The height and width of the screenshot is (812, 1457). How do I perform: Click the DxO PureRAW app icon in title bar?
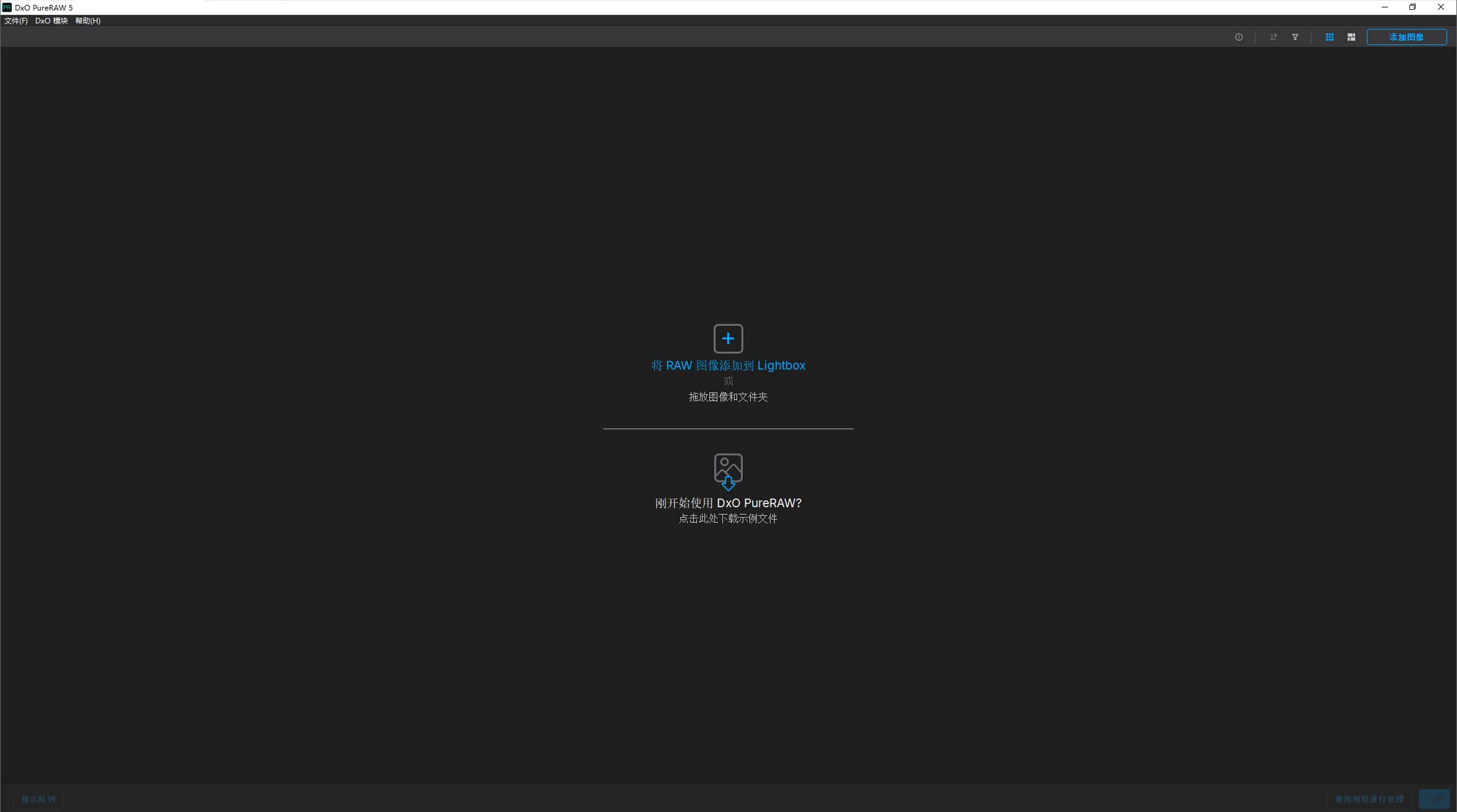point(7,7)
